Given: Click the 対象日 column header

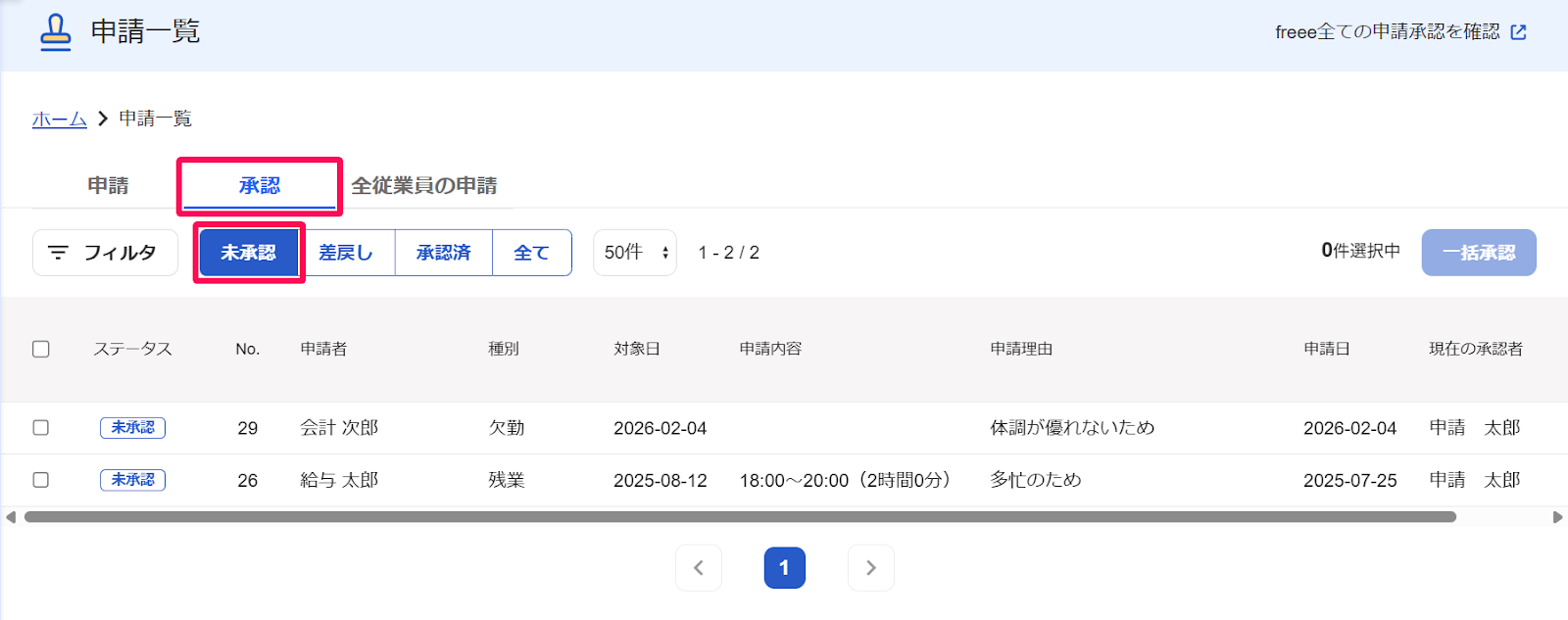Looking at the screenshot, I should coord(637,349).
